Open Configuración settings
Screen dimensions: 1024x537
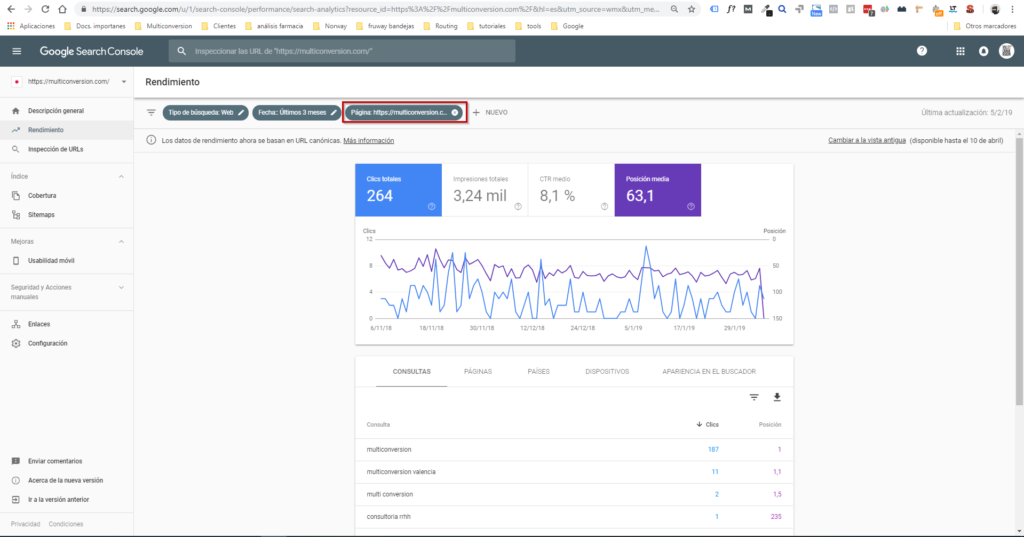click(67, 344)
